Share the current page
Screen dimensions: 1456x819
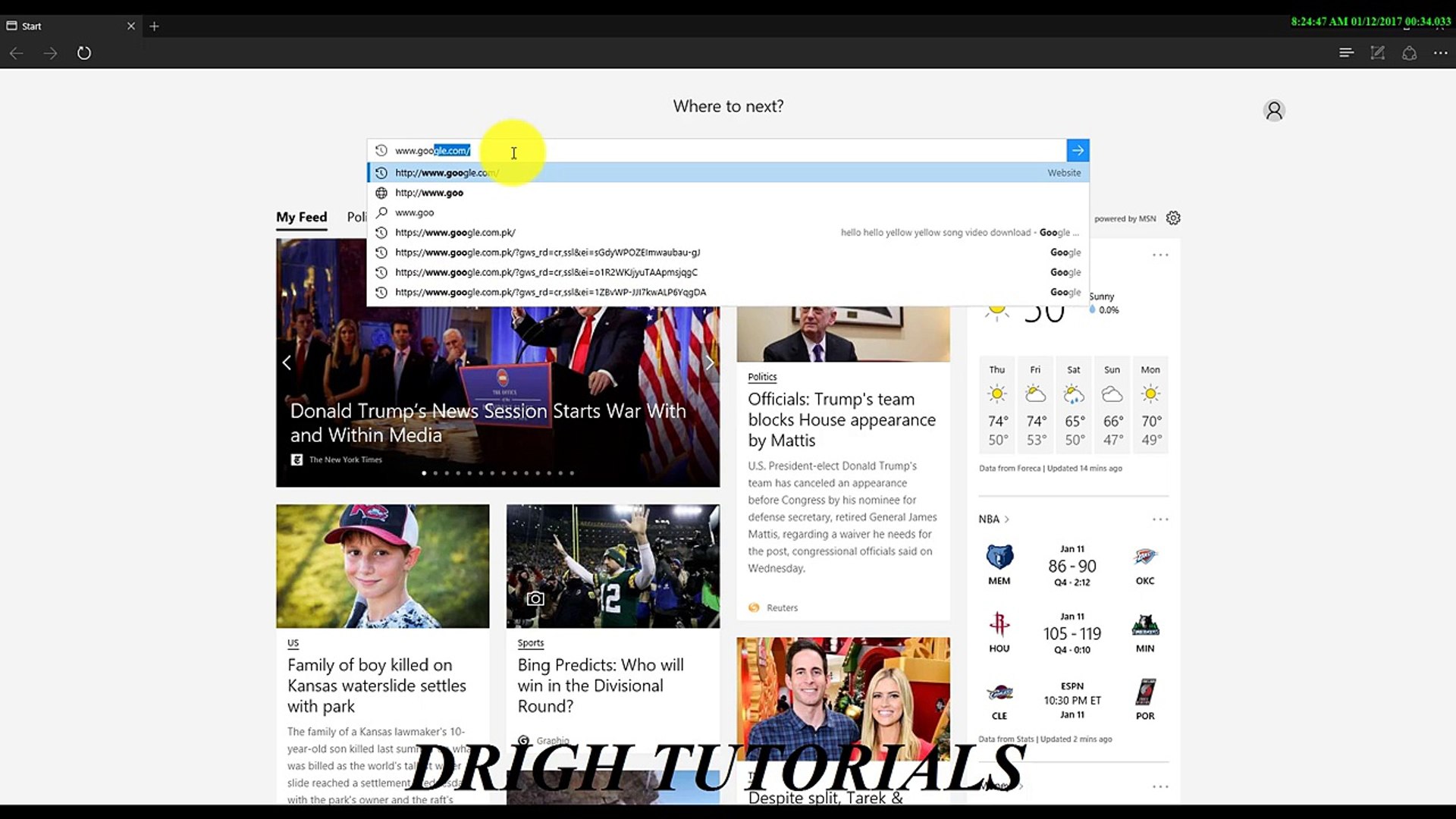pyautogui.click(x=1409, y=53)
